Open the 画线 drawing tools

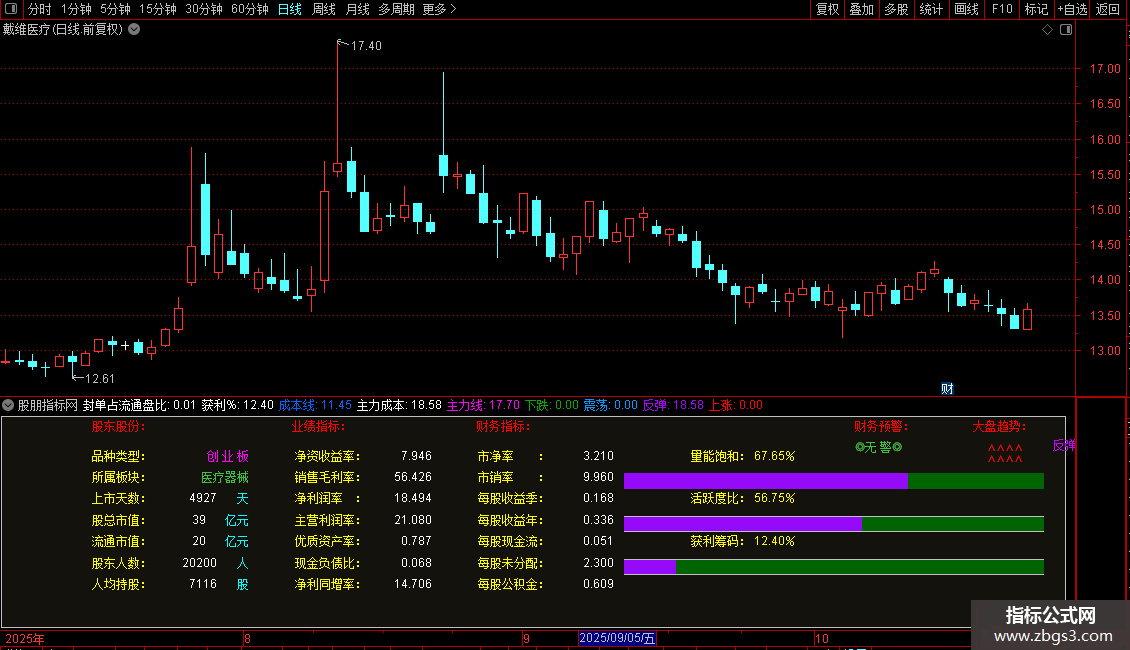[966, 10]
